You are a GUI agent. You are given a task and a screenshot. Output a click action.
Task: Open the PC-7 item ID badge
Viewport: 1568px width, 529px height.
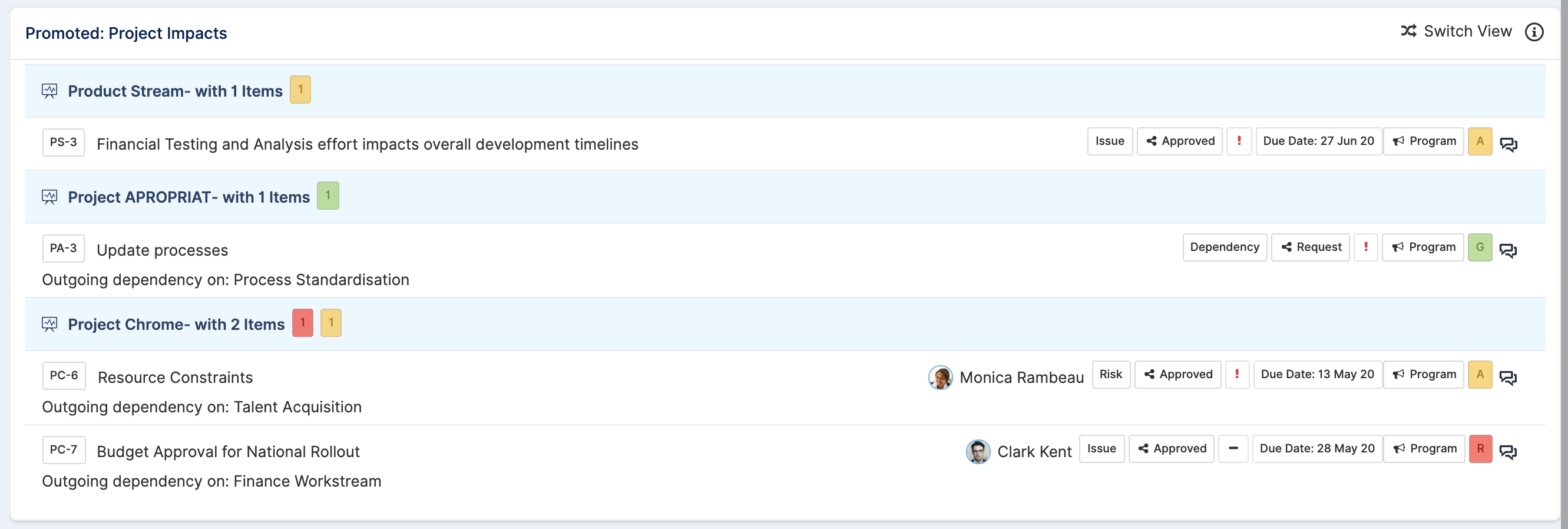63,450
